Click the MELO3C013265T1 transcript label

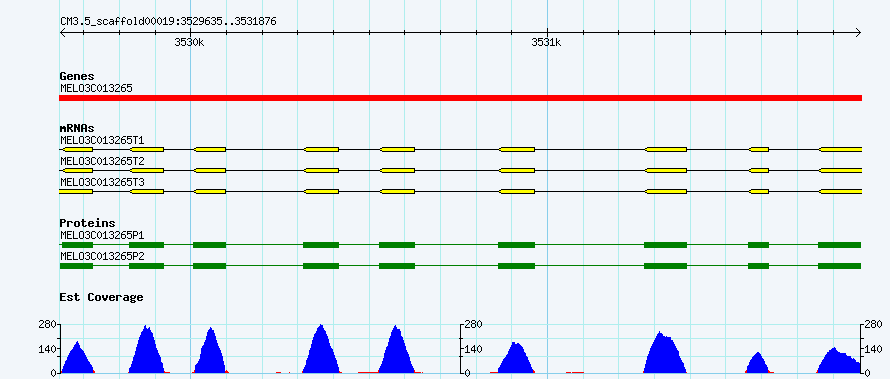coord(102,140)
